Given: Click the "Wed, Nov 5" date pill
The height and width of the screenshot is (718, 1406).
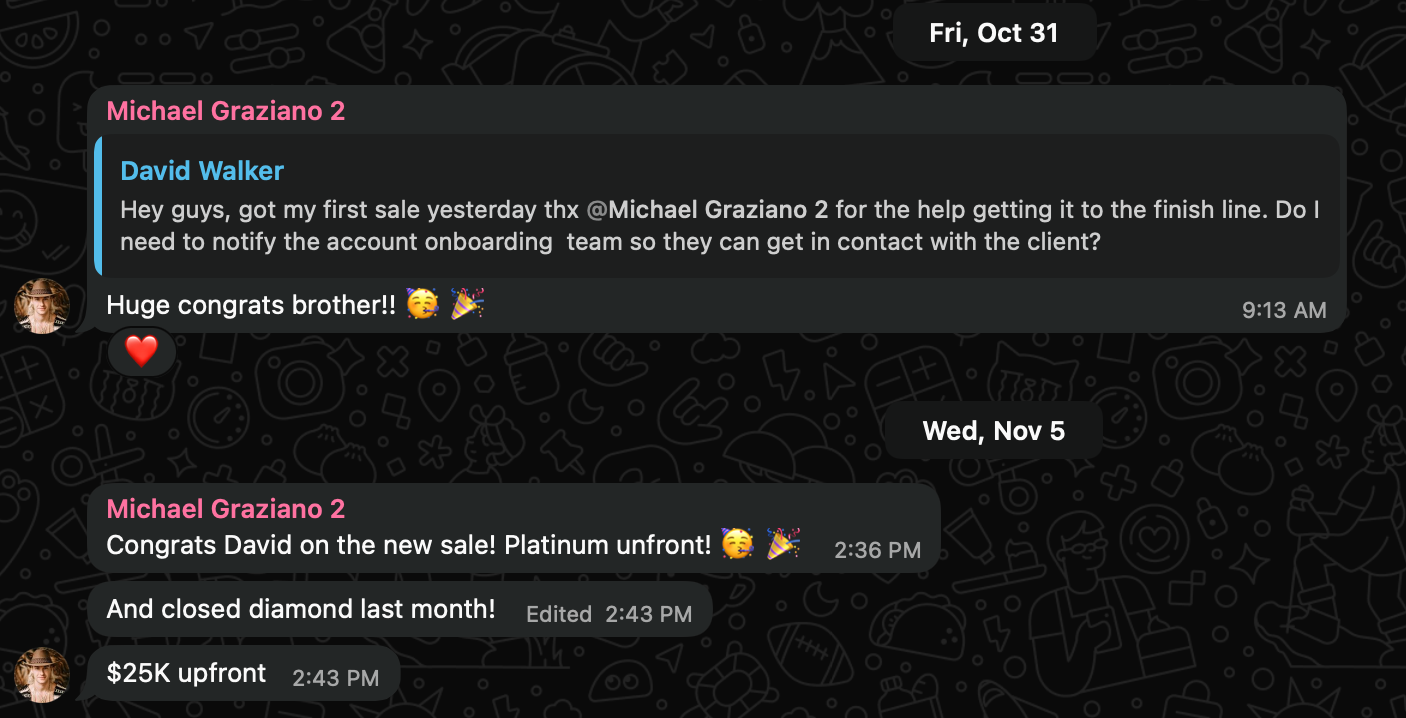Looking at the screenshot, I should point(993,431).
